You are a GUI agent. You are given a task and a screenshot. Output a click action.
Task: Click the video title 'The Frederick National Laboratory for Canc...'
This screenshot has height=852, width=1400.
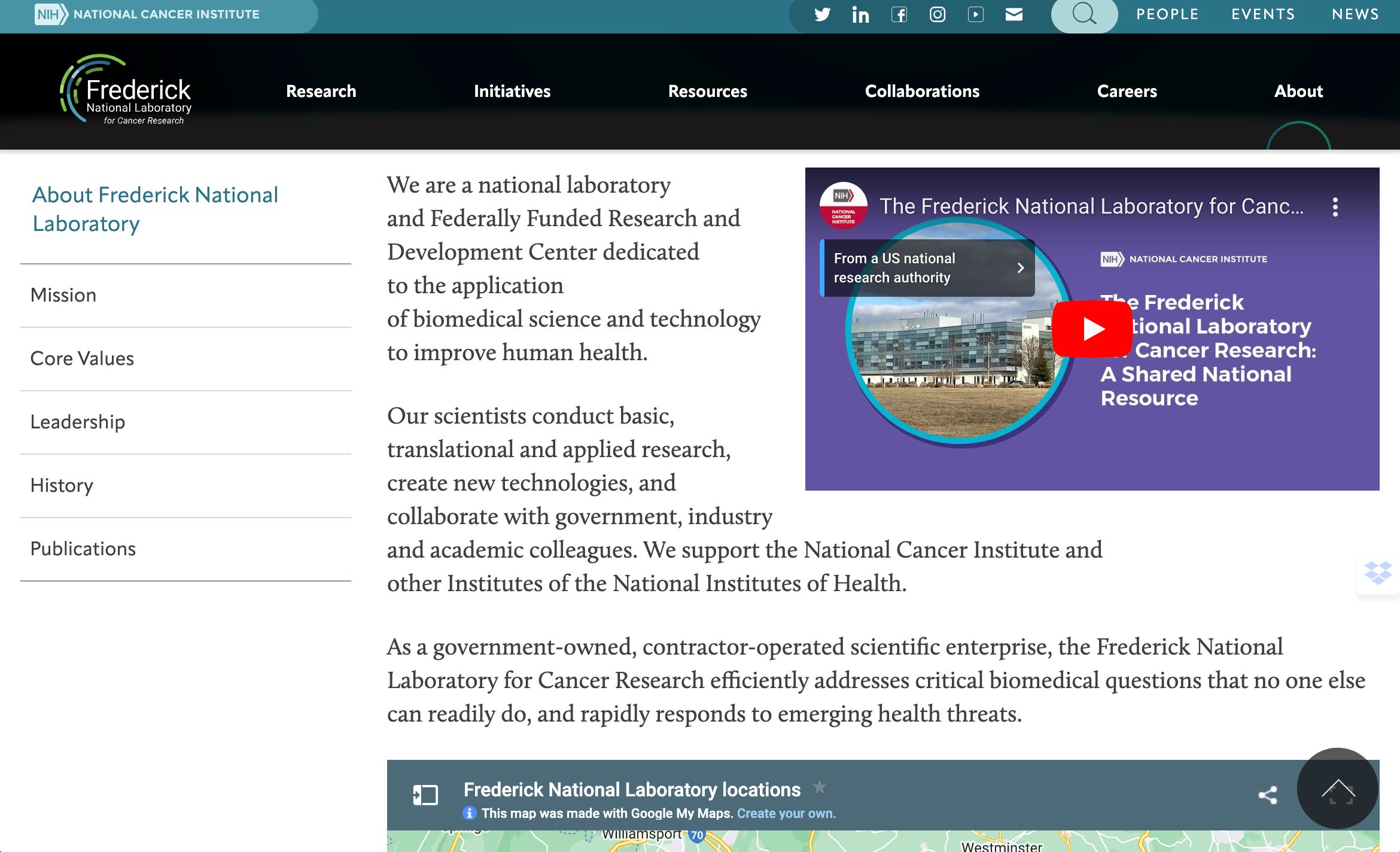(1091, 206)
